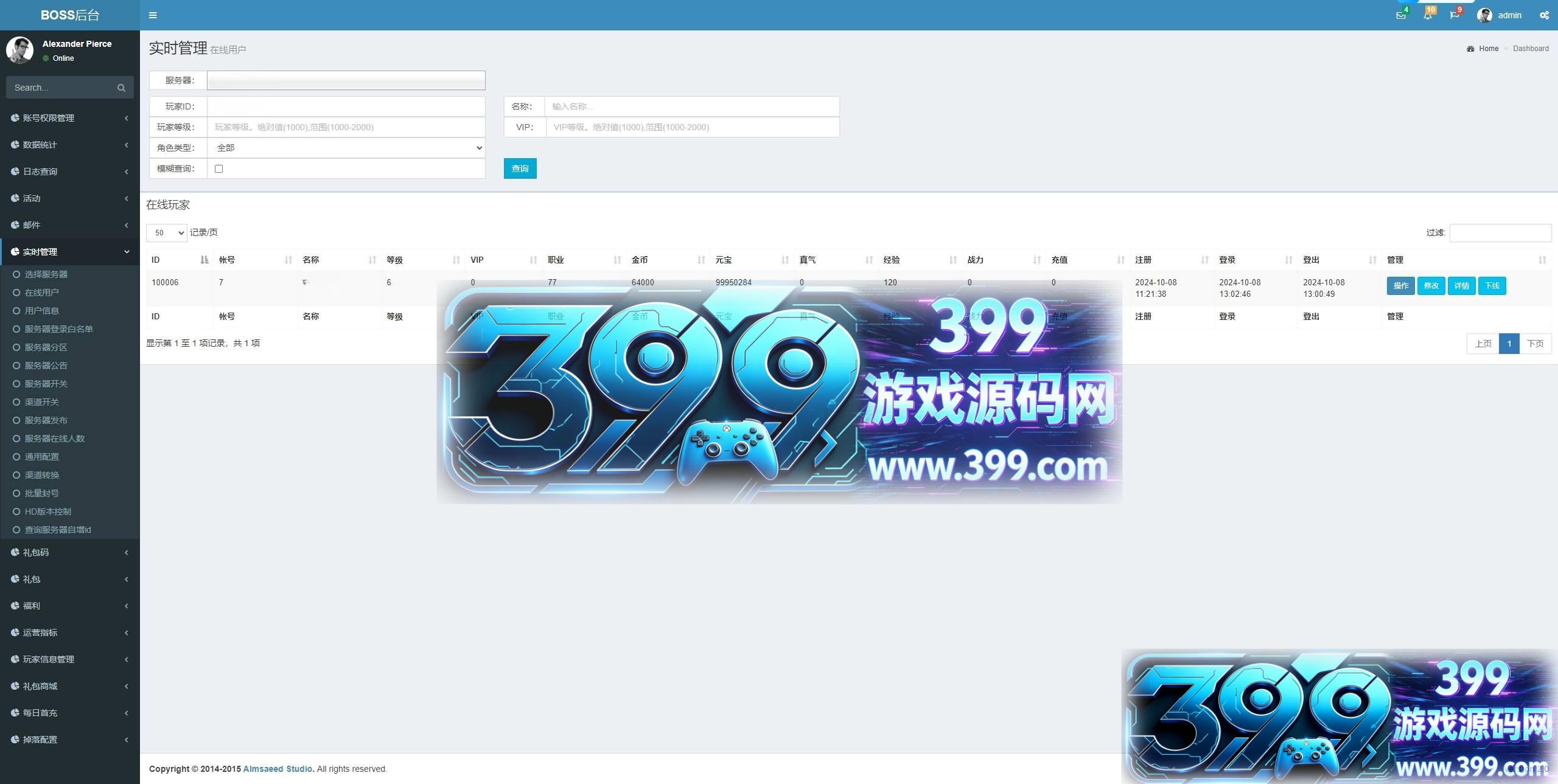
Task: Click the 修改 button for player 100006
Action: coord(1431,286)
